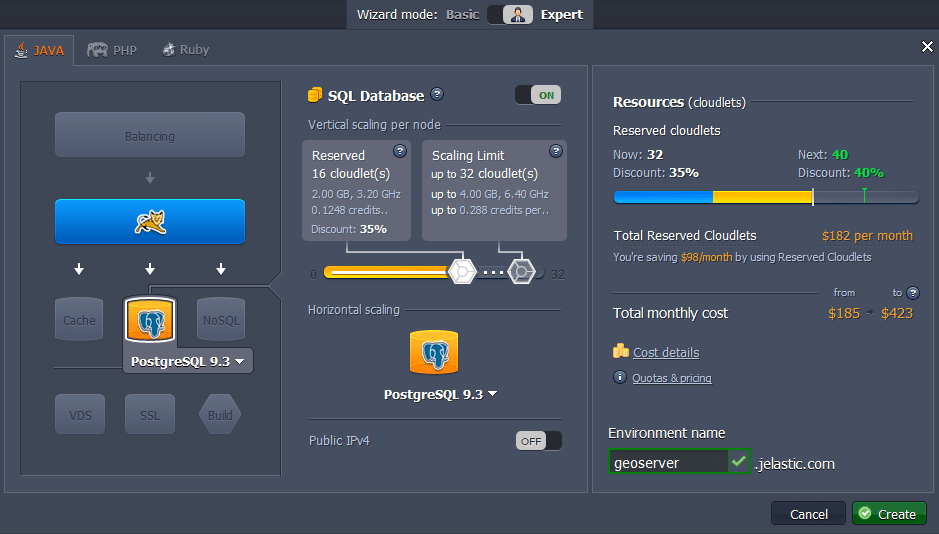Viewport: 939px width, 534px height.
Task: Click the 'Next: 40' cloudlets value
Action: [823, 154]
